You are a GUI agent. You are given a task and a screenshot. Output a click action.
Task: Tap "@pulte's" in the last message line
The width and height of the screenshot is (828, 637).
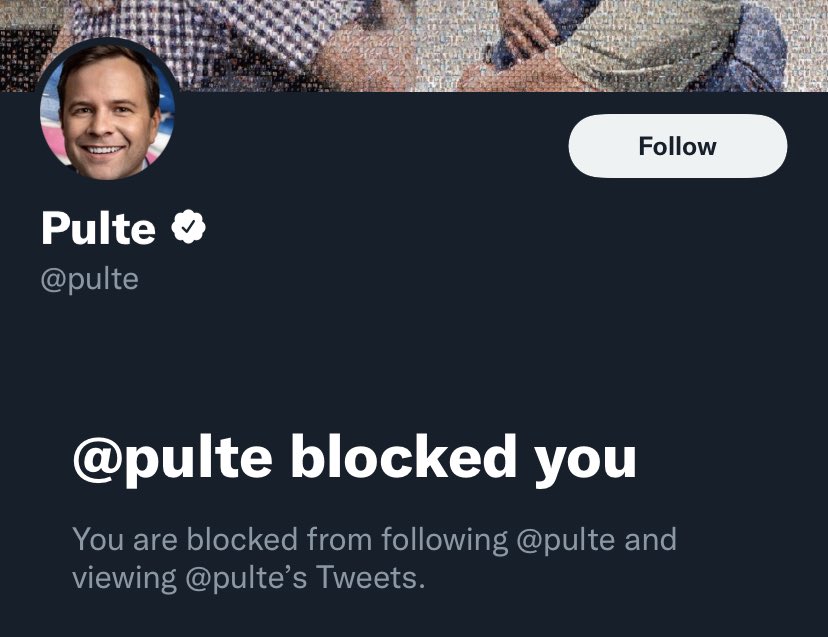point(250,579)
